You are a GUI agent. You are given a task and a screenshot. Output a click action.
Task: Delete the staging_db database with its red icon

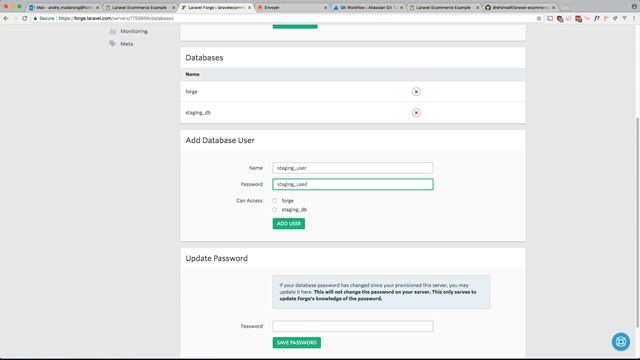point(416,112)
